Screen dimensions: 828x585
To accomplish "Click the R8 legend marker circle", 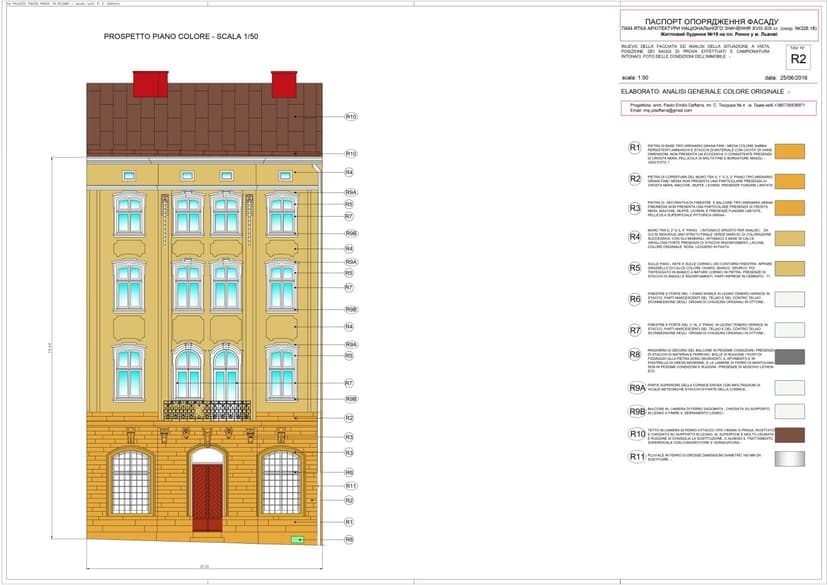I will coord(635,354).
